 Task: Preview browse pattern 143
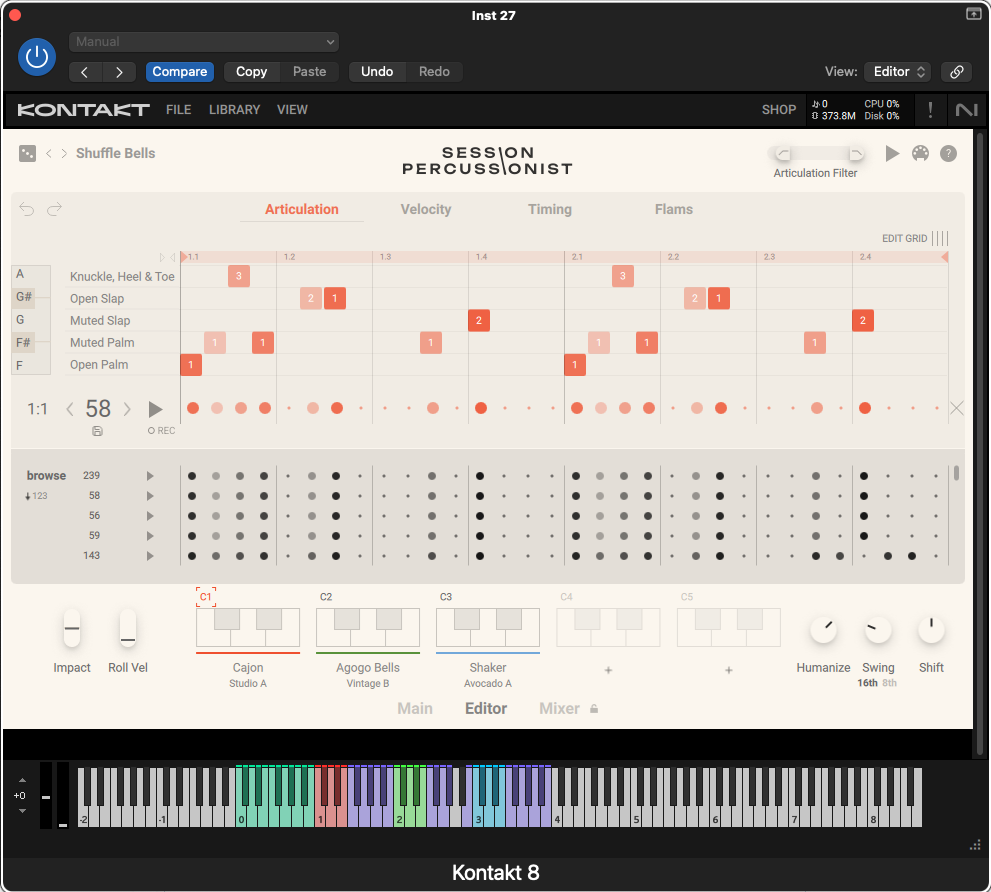click(x=150, y=556)
